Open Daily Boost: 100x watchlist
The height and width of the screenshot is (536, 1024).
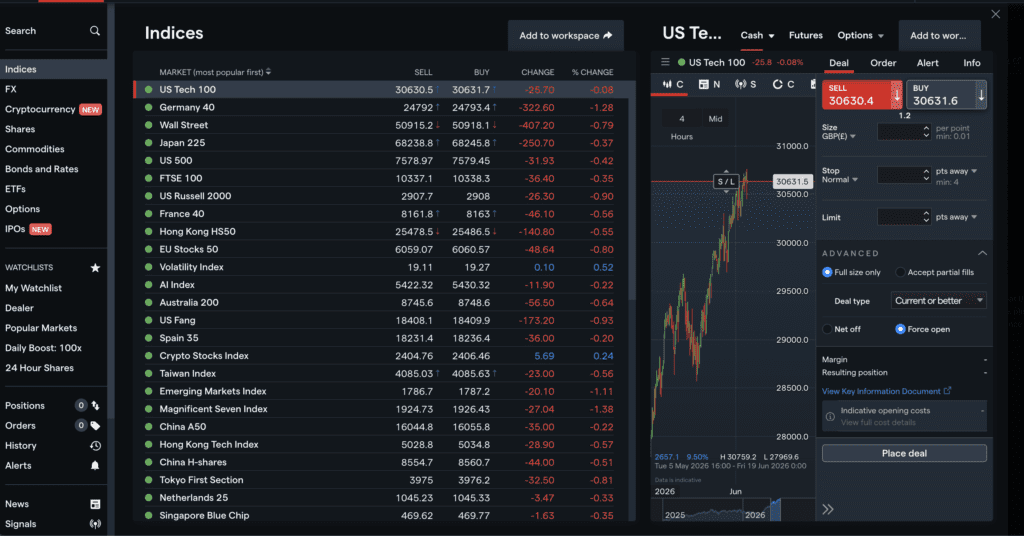tap(44, 348)
